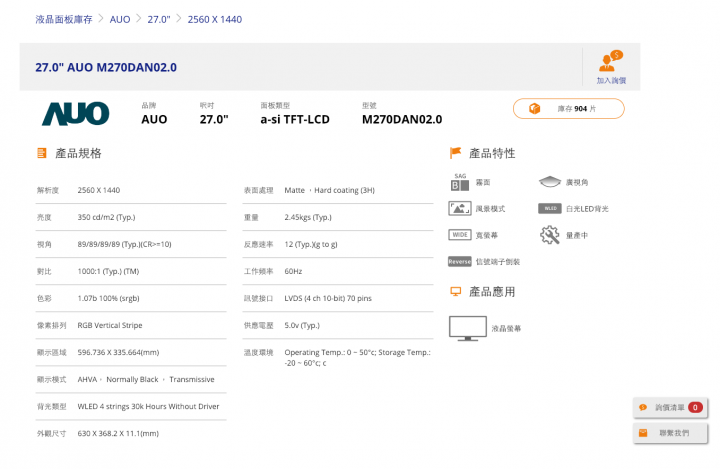This screenshot has height=469, width=720.
Task: Click the viewing angle value 89/89/89/89
Action: [x=124, y=244]
